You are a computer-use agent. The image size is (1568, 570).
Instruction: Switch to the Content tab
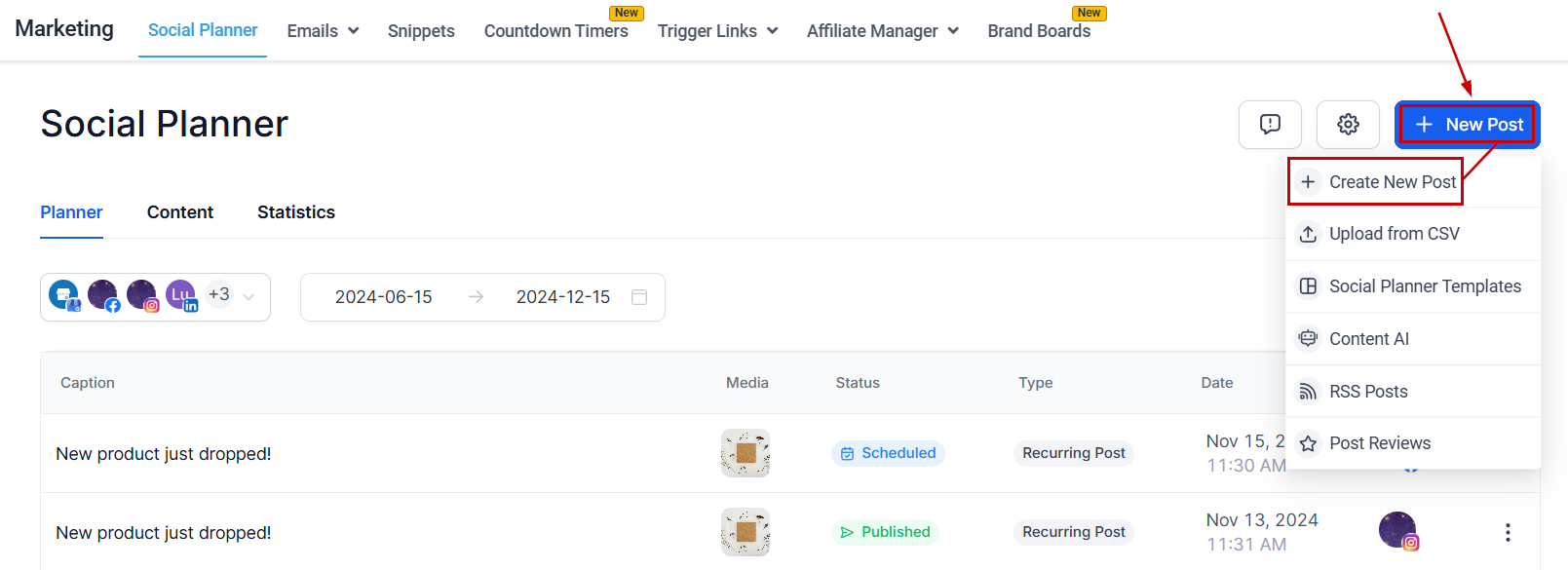pos(180,212)
